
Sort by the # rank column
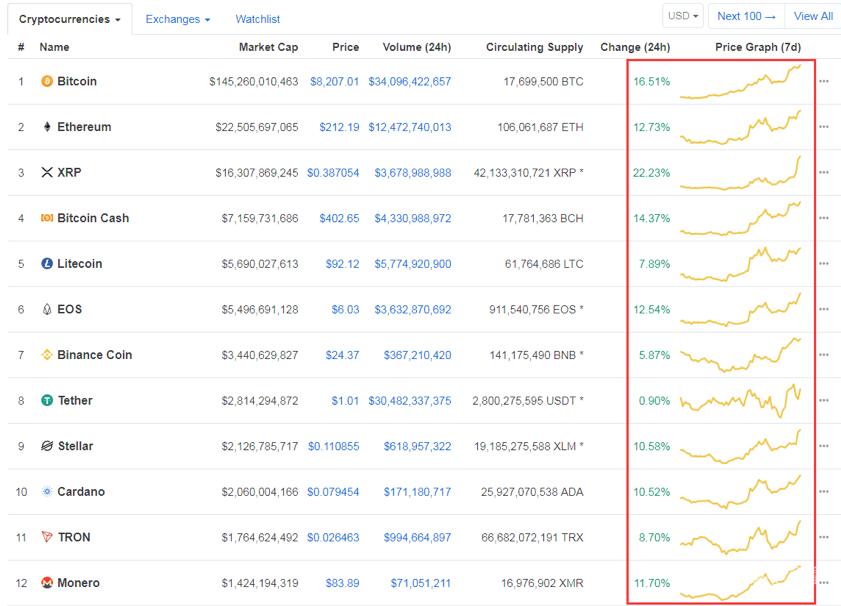point(21,47)
